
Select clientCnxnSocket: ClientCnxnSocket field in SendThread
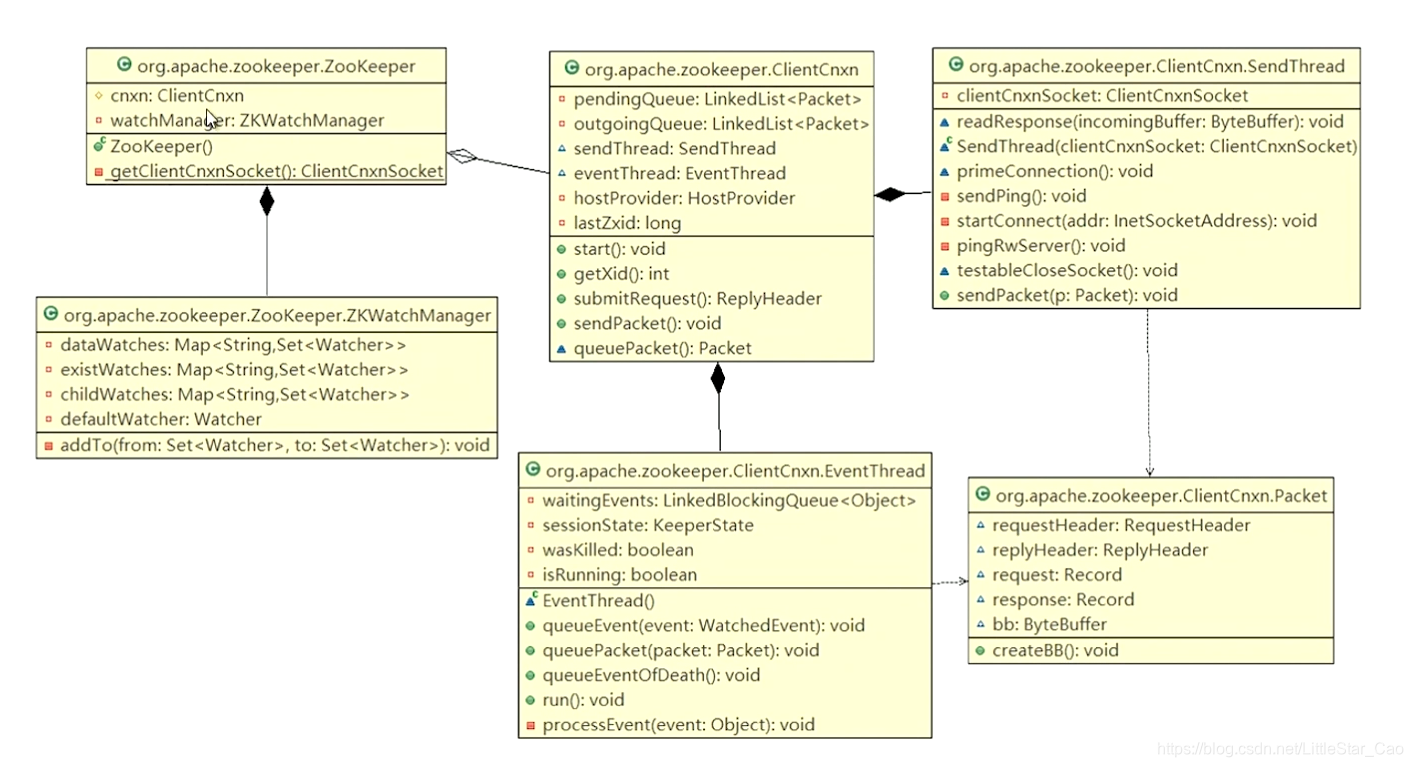click(x=1102, y=96)
